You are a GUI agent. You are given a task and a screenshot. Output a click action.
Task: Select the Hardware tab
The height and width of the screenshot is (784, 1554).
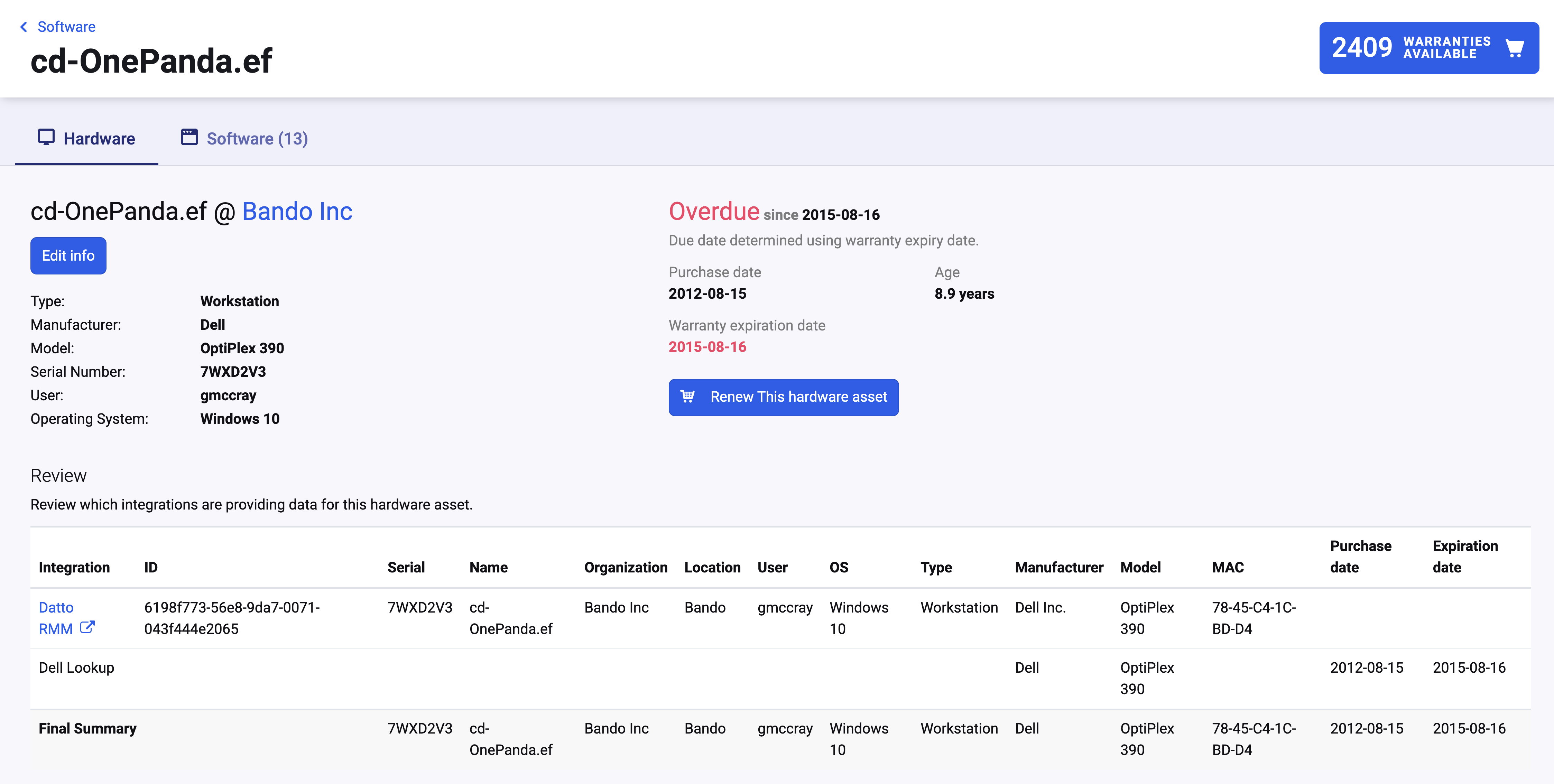pos(86,138)
